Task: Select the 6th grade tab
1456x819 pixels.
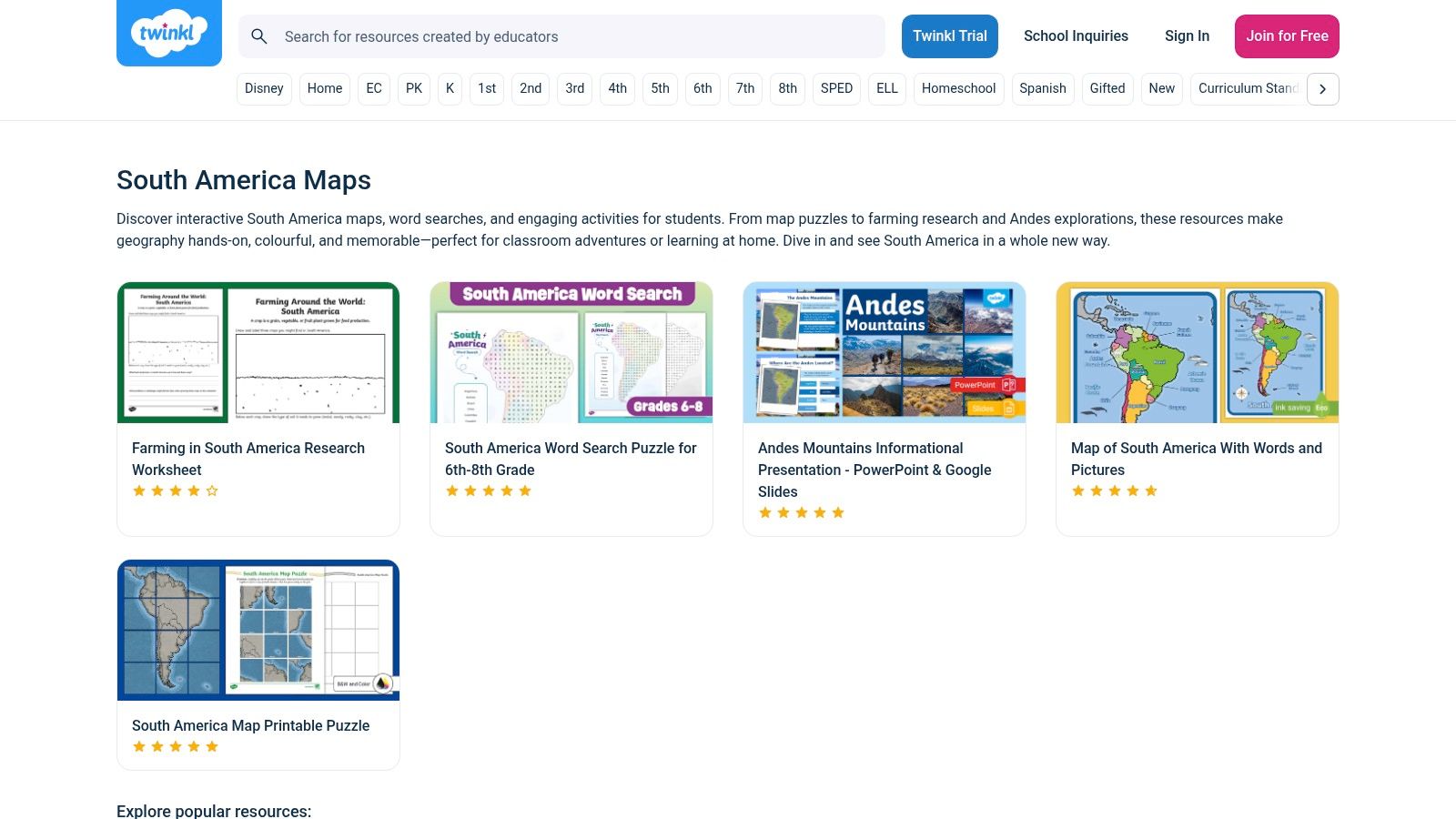Action: [x=702, y=88]
